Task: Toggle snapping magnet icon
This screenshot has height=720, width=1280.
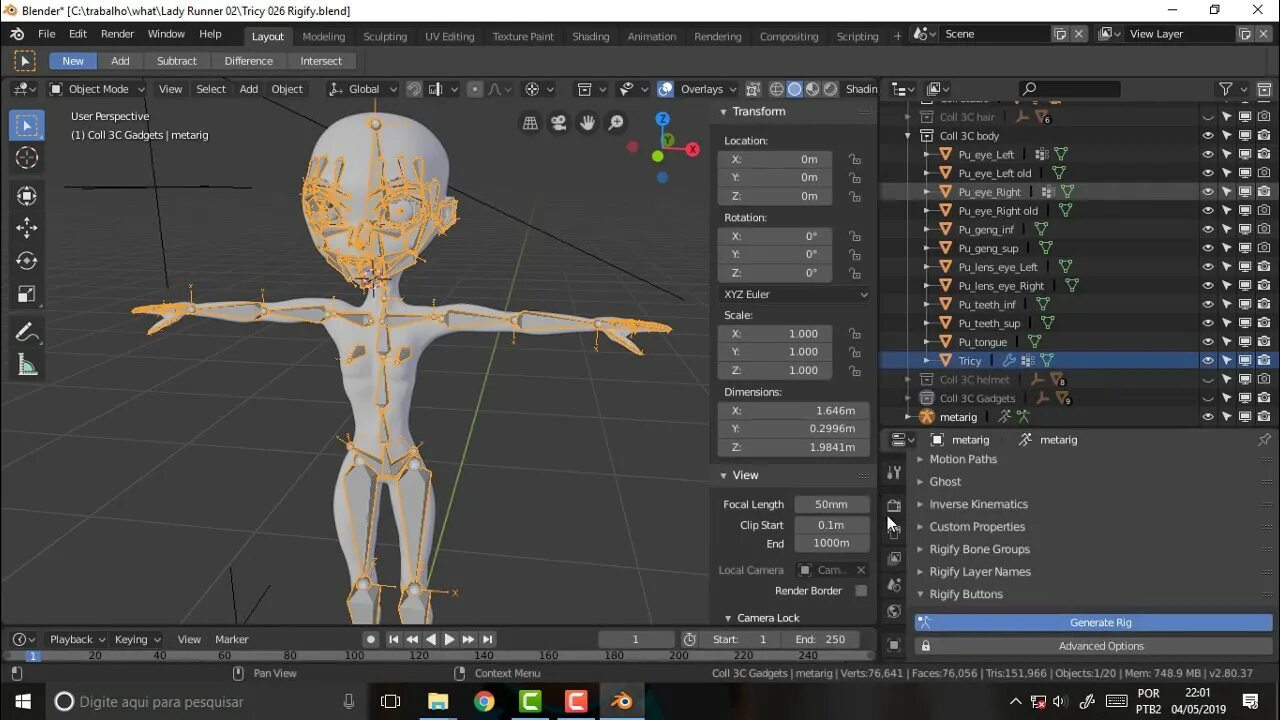Action: (414, 89)
